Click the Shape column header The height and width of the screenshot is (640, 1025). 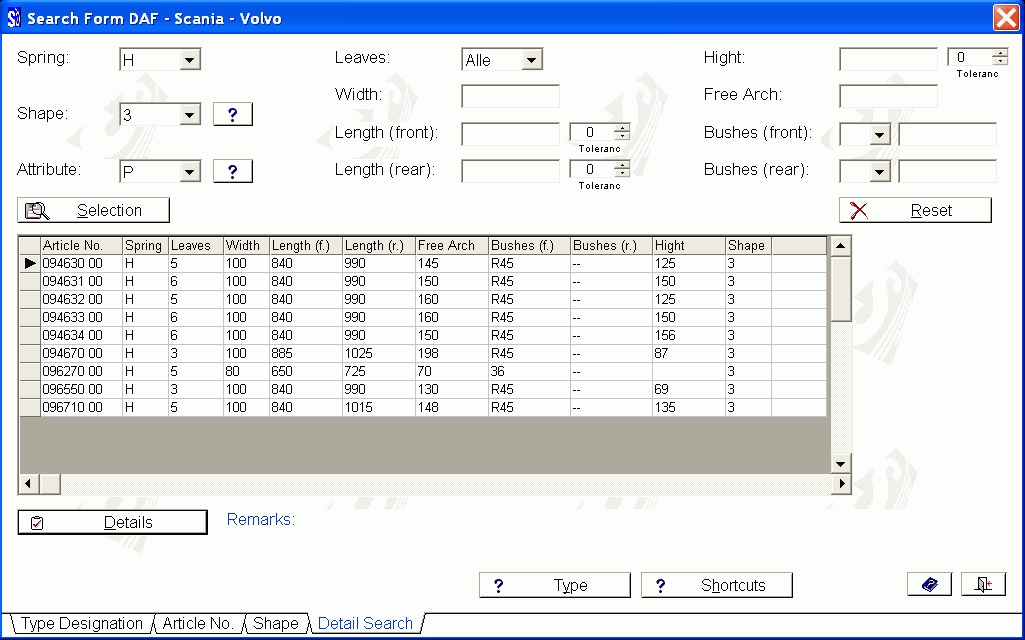(748, 246)
